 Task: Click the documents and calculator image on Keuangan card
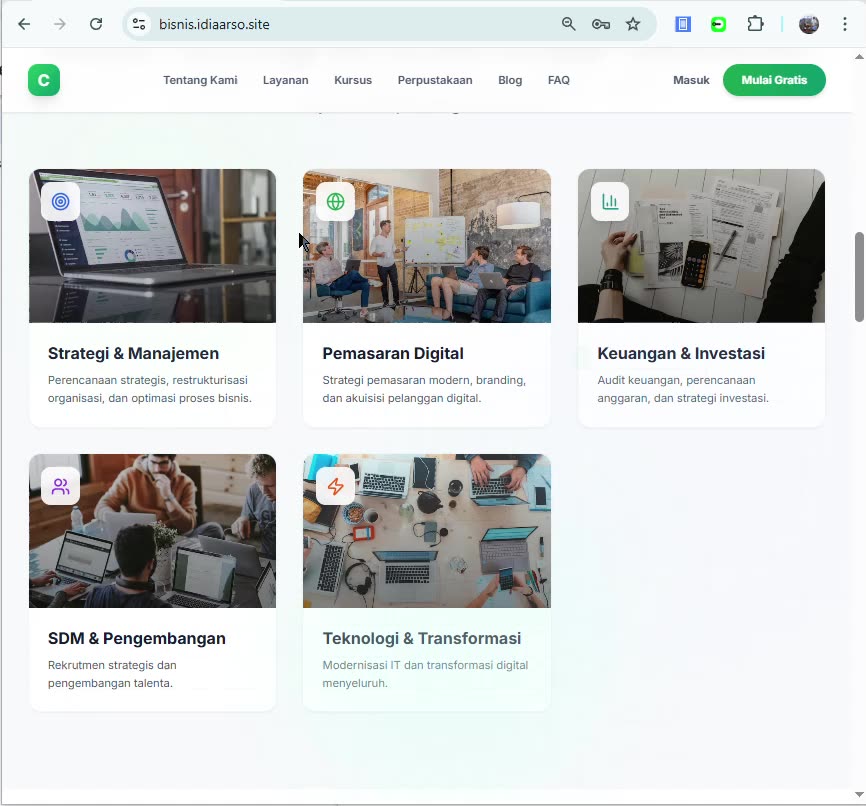701,246
